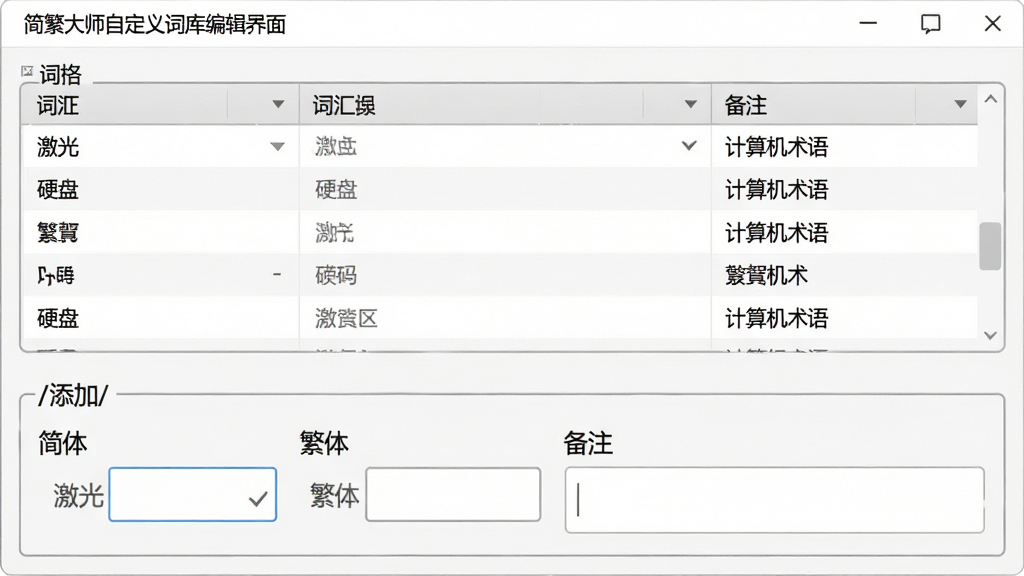Screen dimensions: 1024x576
Task: Select the gray 硬盘 cell in the 词汇缐 column
Action: click(505, 189)
